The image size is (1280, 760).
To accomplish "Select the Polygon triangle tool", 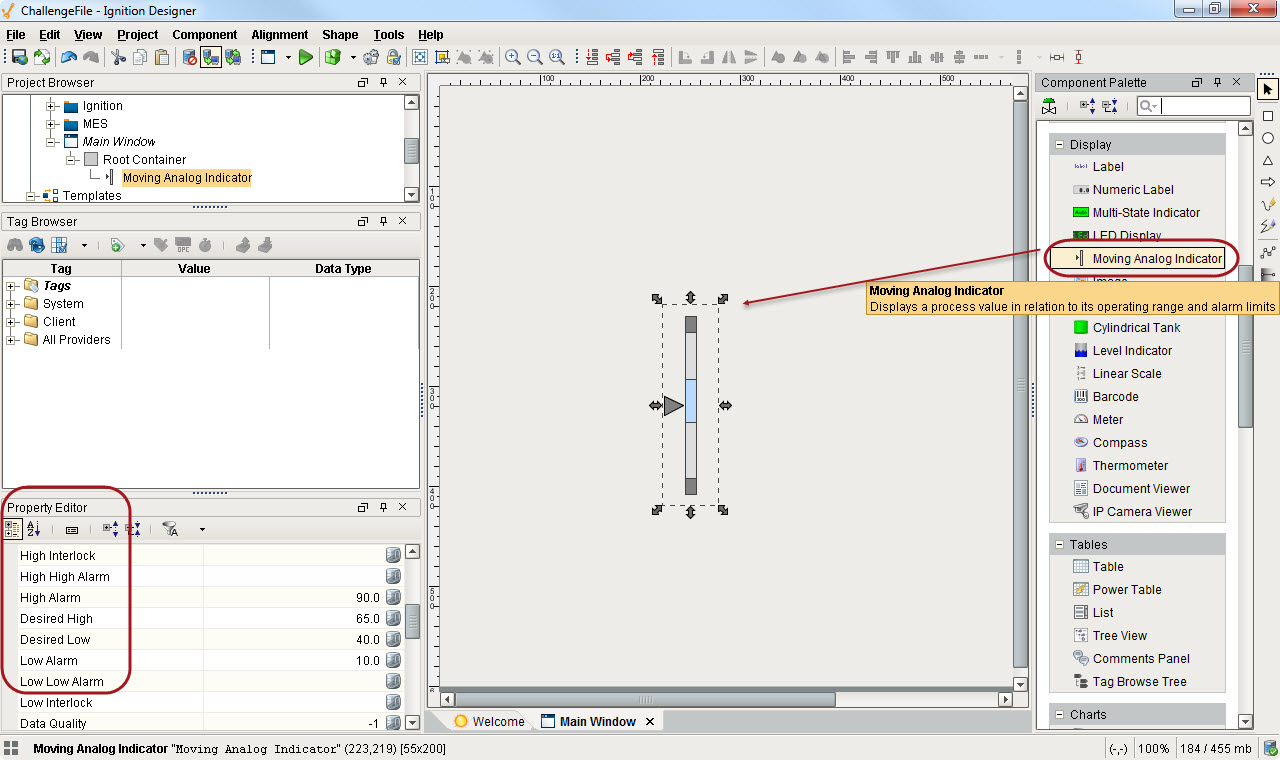I will 1268,160.
